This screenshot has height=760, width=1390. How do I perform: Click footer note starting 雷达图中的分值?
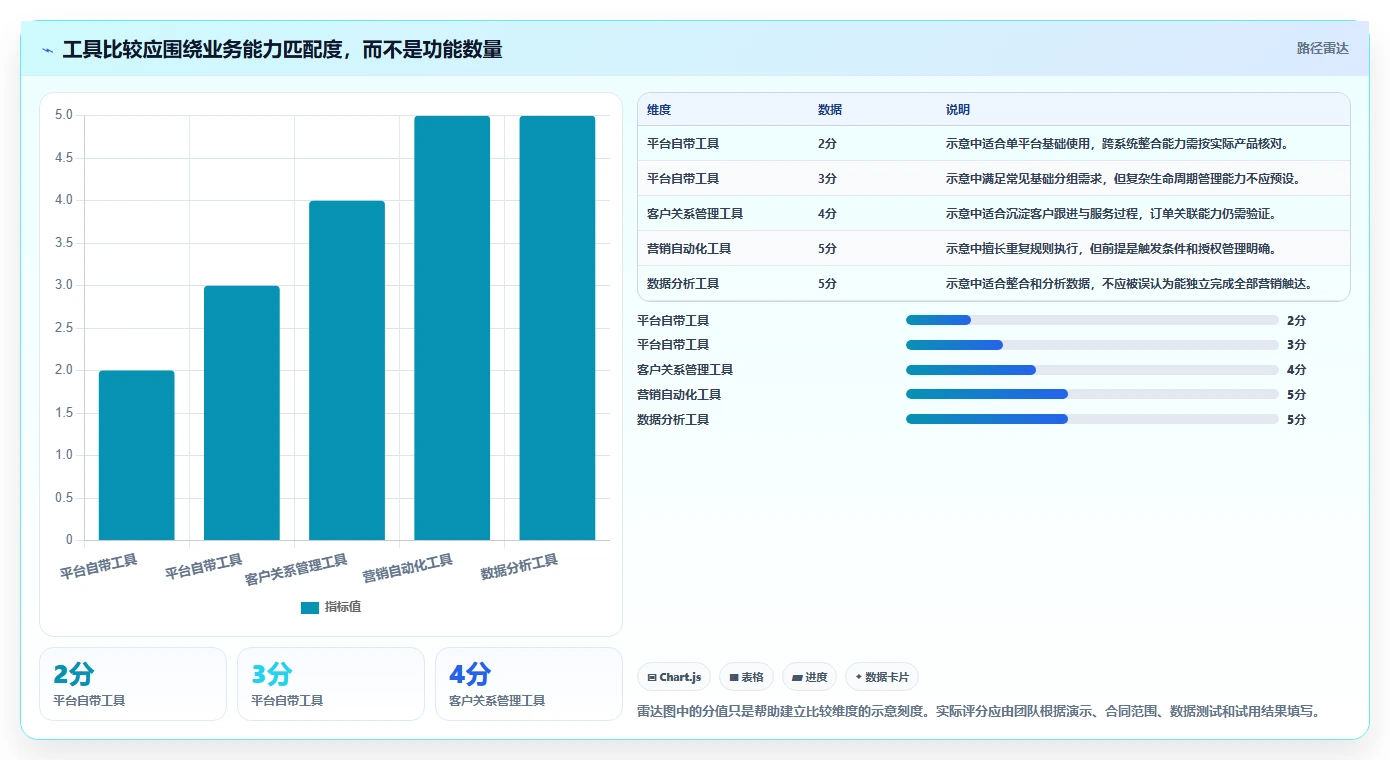tap(981, 712)
